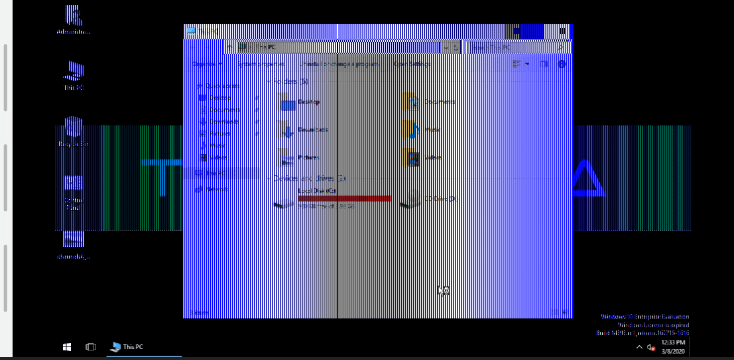734x360 pixels.
Task: Toggle the preview pane icon in toolbar
Action: (544, 64)
